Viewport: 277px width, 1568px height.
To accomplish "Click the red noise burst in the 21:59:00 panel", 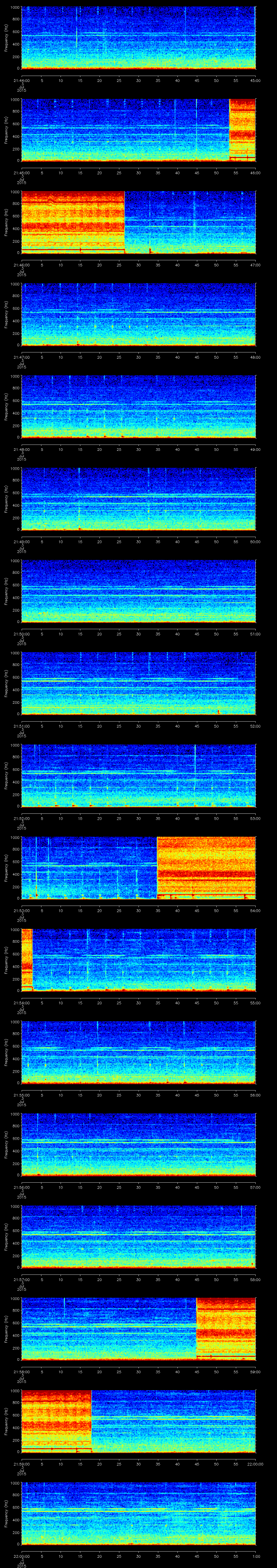I will pyautogui.click(x=57, y=1421).
